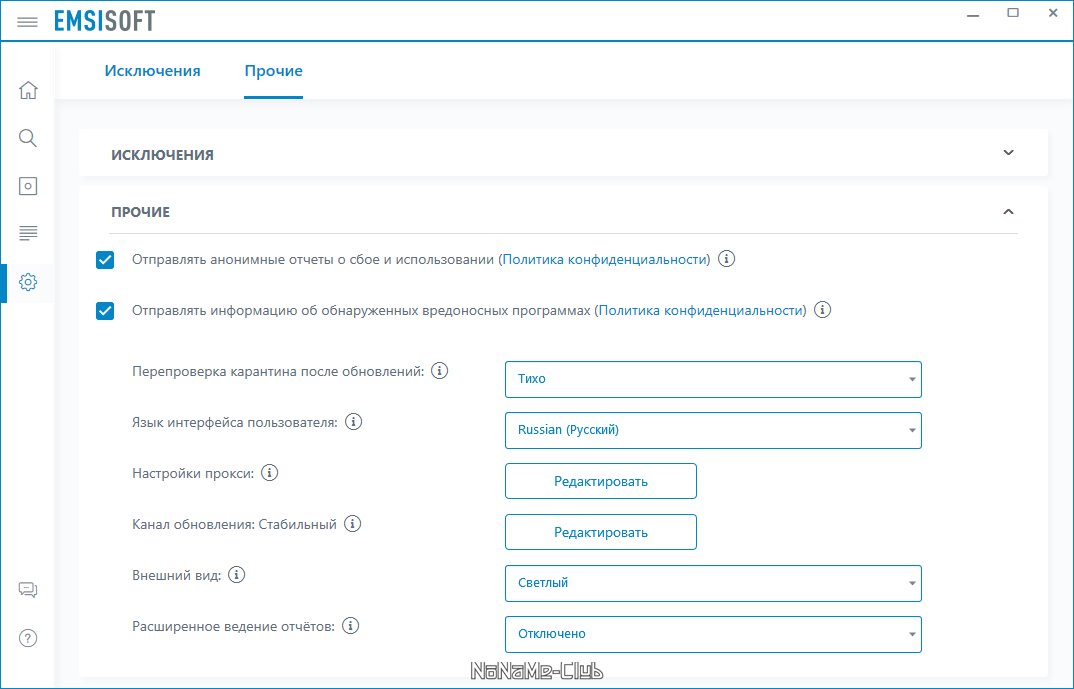
Task: Show info for Язык интерфейса пользователя
Action: coord(353,422)
